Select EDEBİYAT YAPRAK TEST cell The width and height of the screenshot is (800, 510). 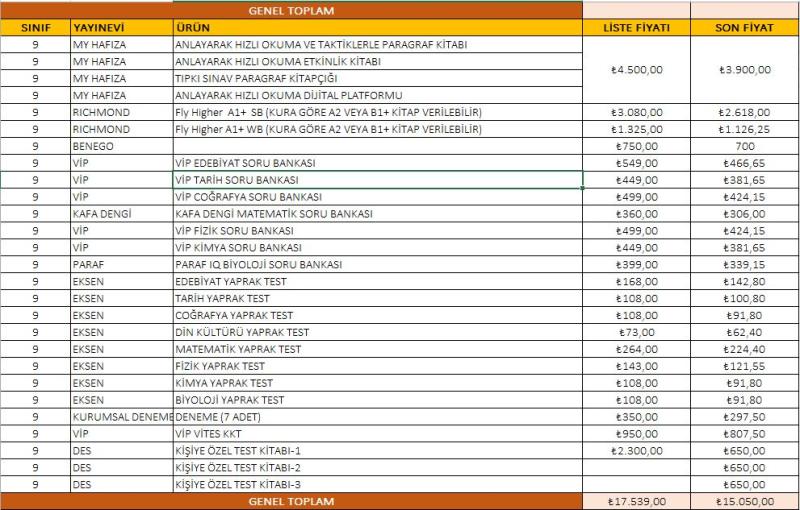click(x=378, y=282)
